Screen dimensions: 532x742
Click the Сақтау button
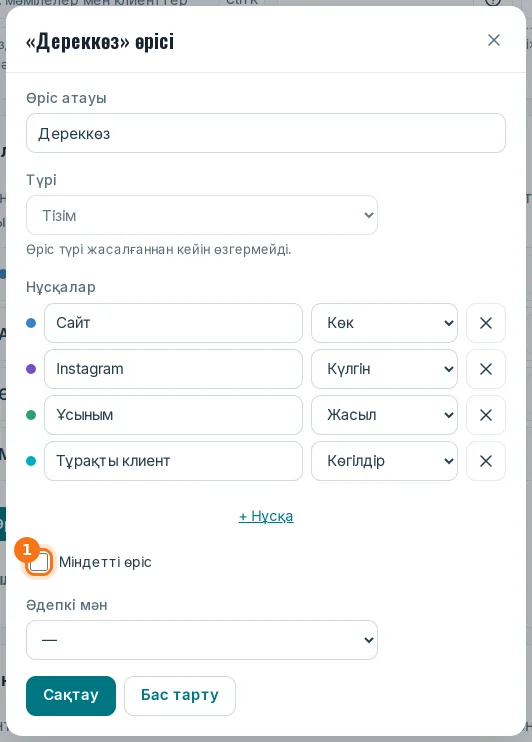(71, 696)
